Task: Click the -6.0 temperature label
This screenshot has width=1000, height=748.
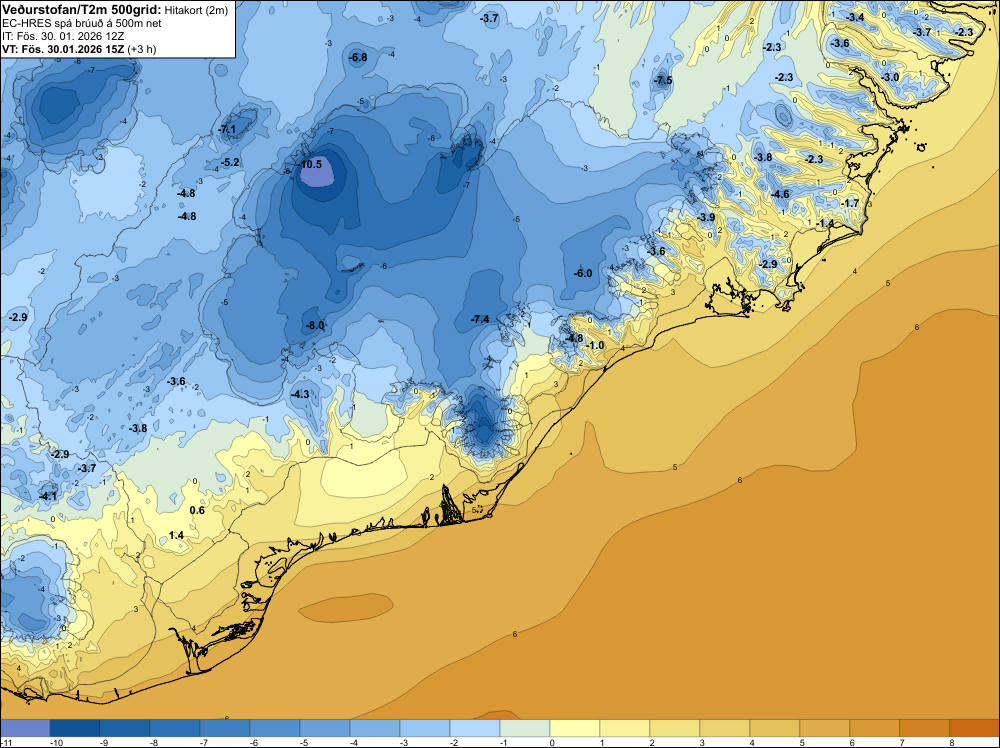Action: point(583,273)
